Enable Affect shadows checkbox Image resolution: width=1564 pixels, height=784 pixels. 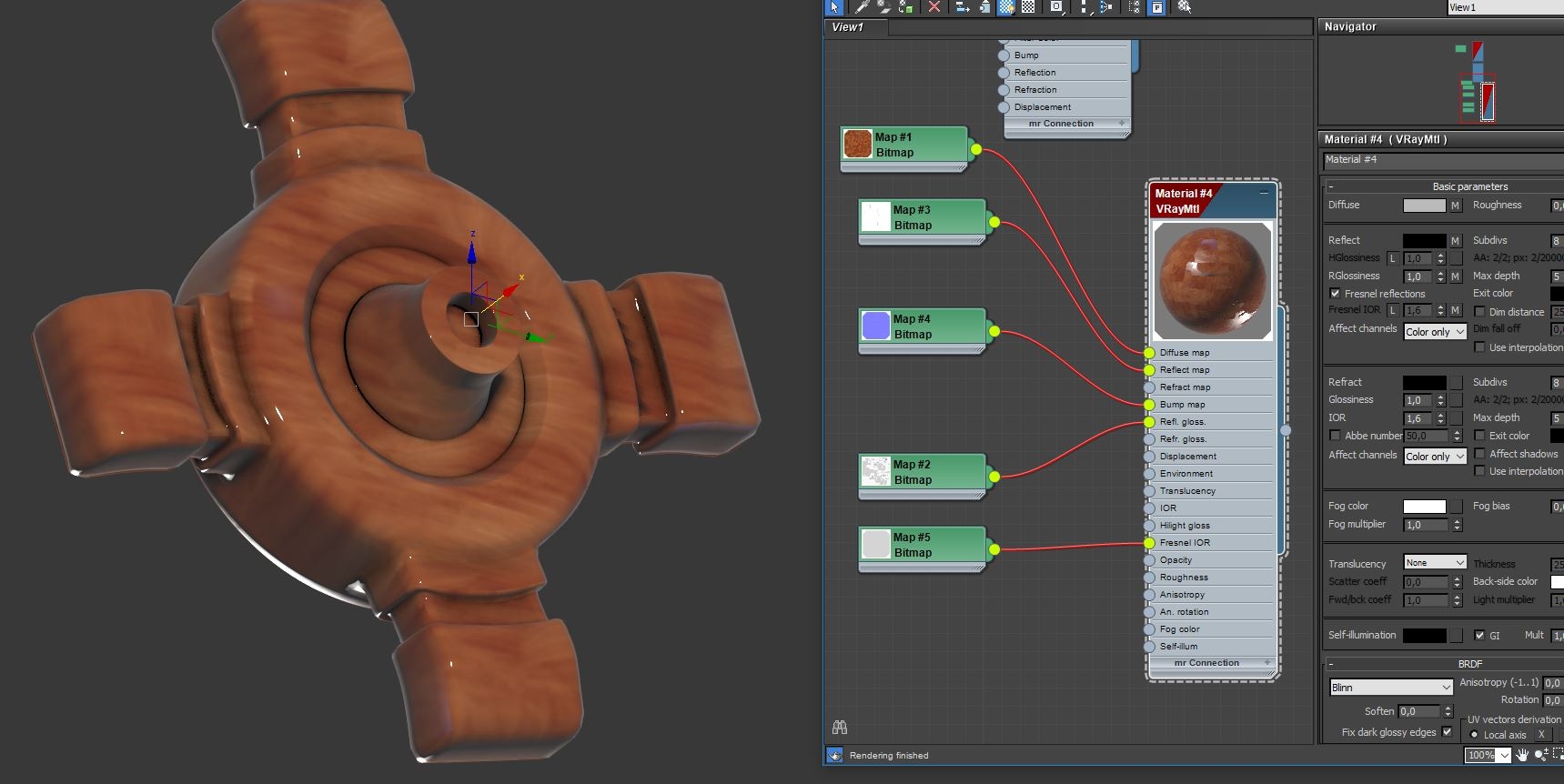pos(1479,453)
